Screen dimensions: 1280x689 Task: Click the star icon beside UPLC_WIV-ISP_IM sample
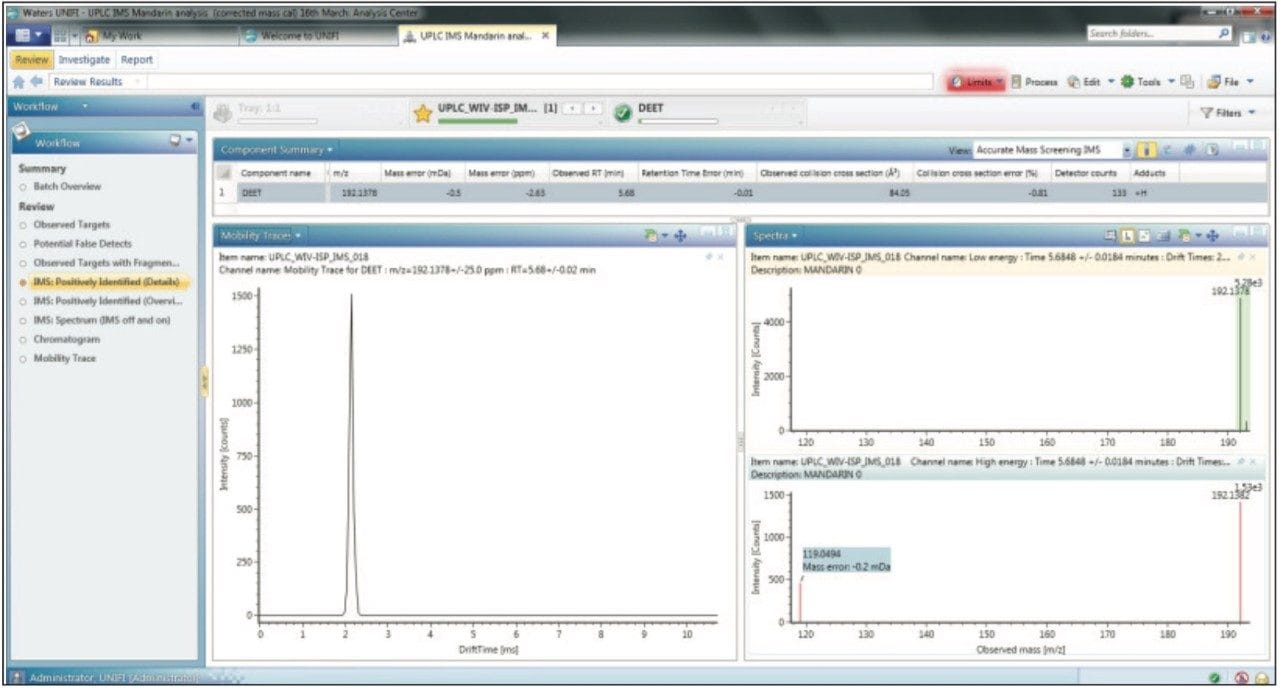(x=423, y=113)
